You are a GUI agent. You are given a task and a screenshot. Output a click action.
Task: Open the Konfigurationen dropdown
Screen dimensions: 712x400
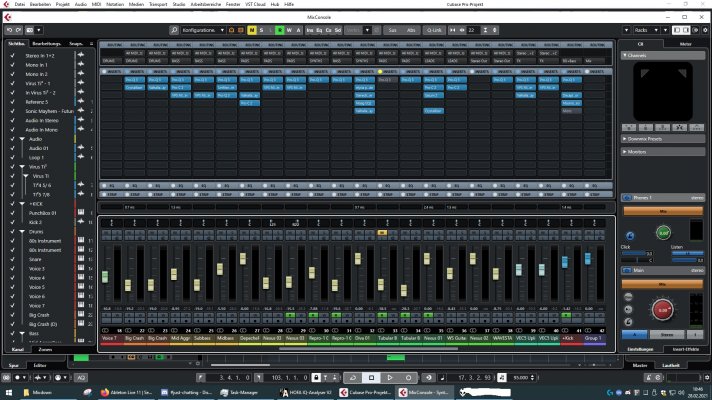coord(203,30)
